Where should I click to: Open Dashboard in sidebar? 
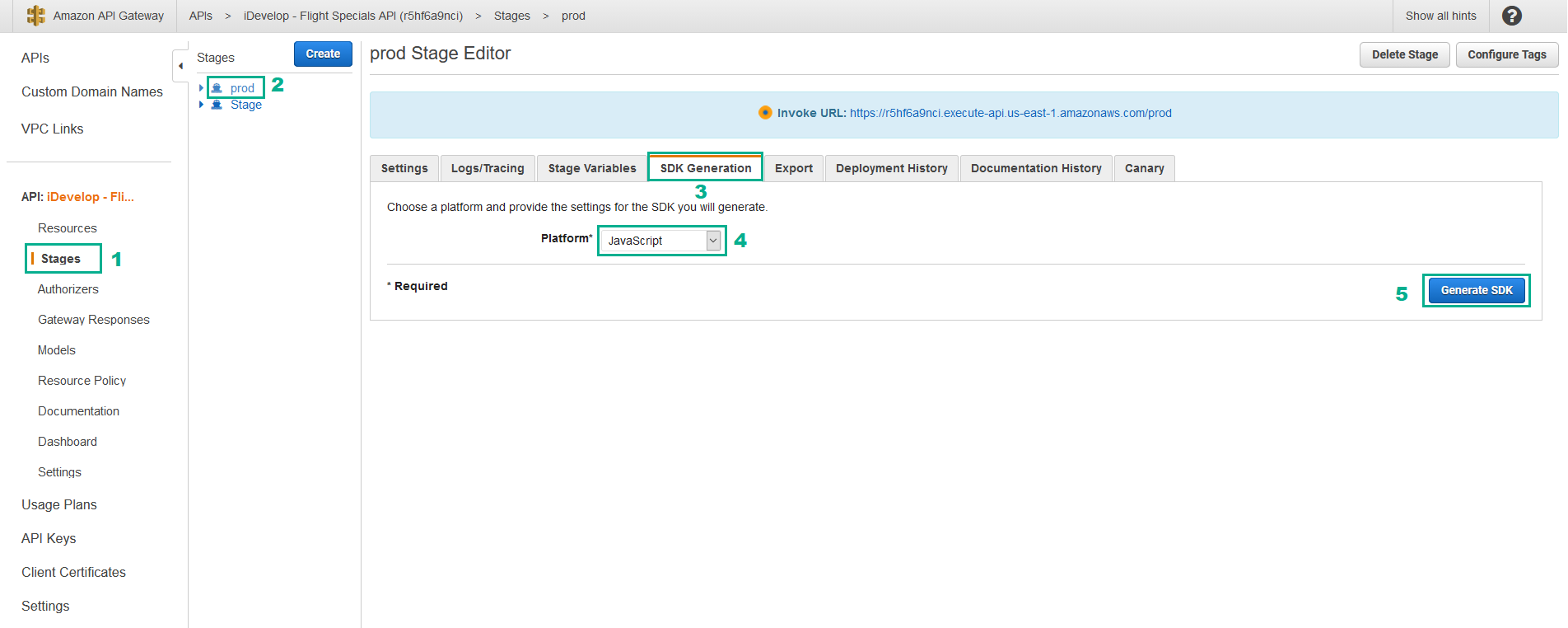(68, 442)
